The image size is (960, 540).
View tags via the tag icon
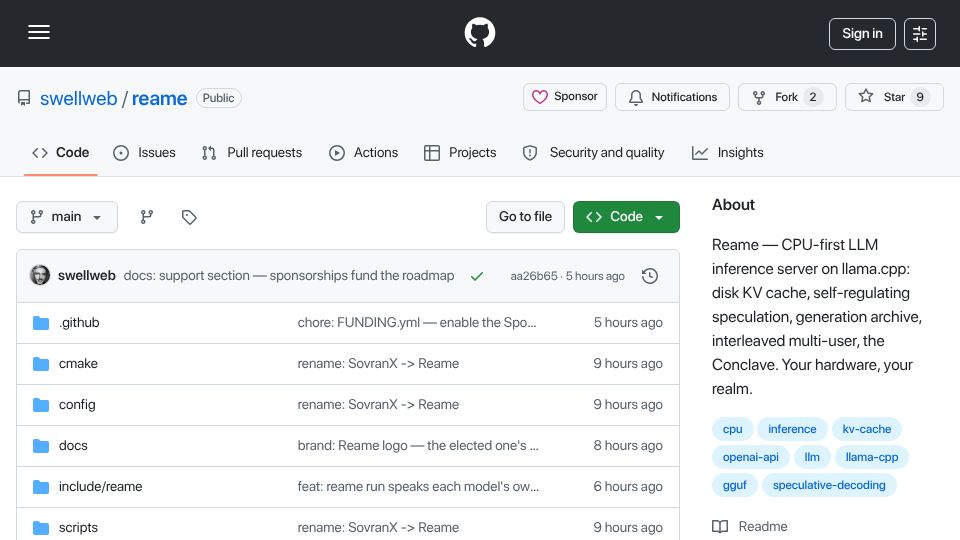189,217
